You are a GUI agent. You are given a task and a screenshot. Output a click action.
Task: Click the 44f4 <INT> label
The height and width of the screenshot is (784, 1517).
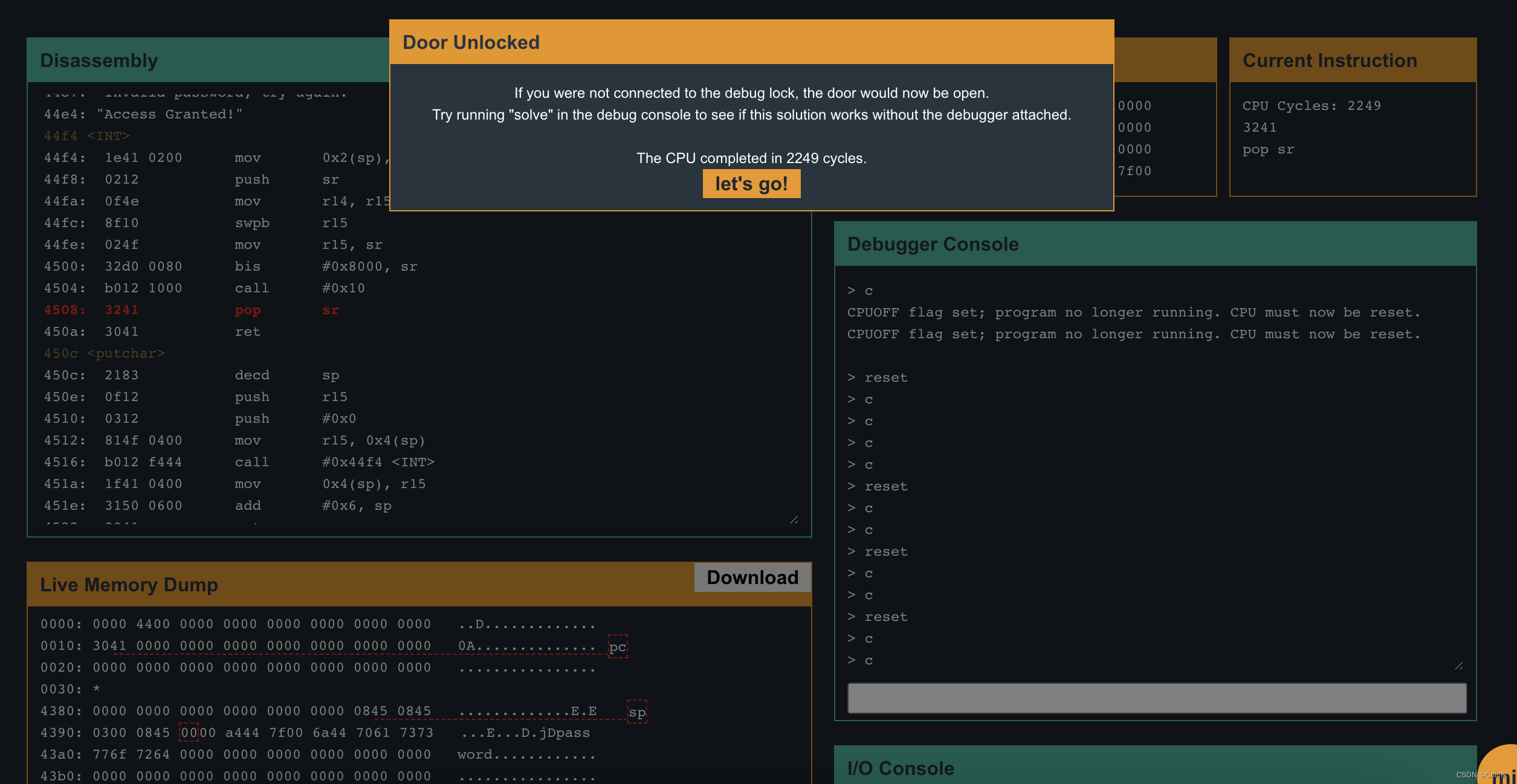point(87,136)
